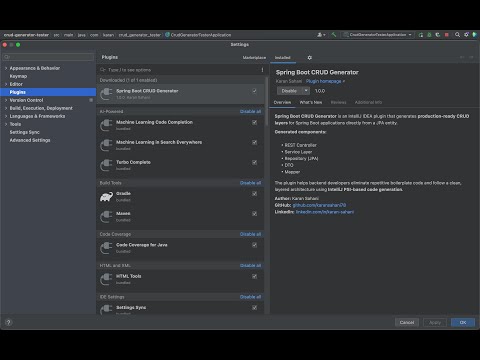Click the Machine Learning in Search Everywhere icon
480x360 pixels.
pyautogui.click(x=106, y=145)
